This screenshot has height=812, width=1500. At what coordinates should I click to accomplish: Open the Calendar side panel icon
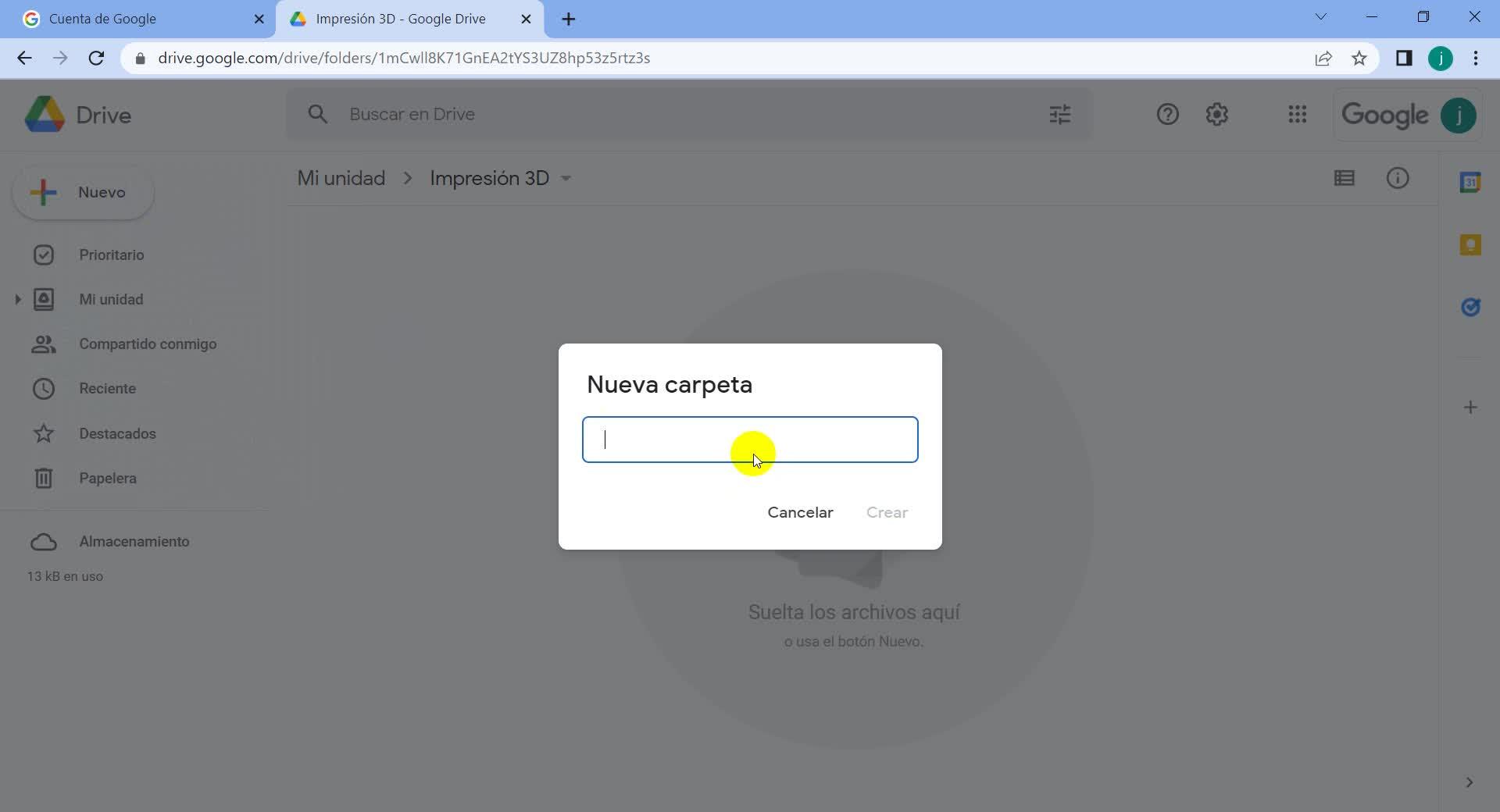pos(1470,182)
